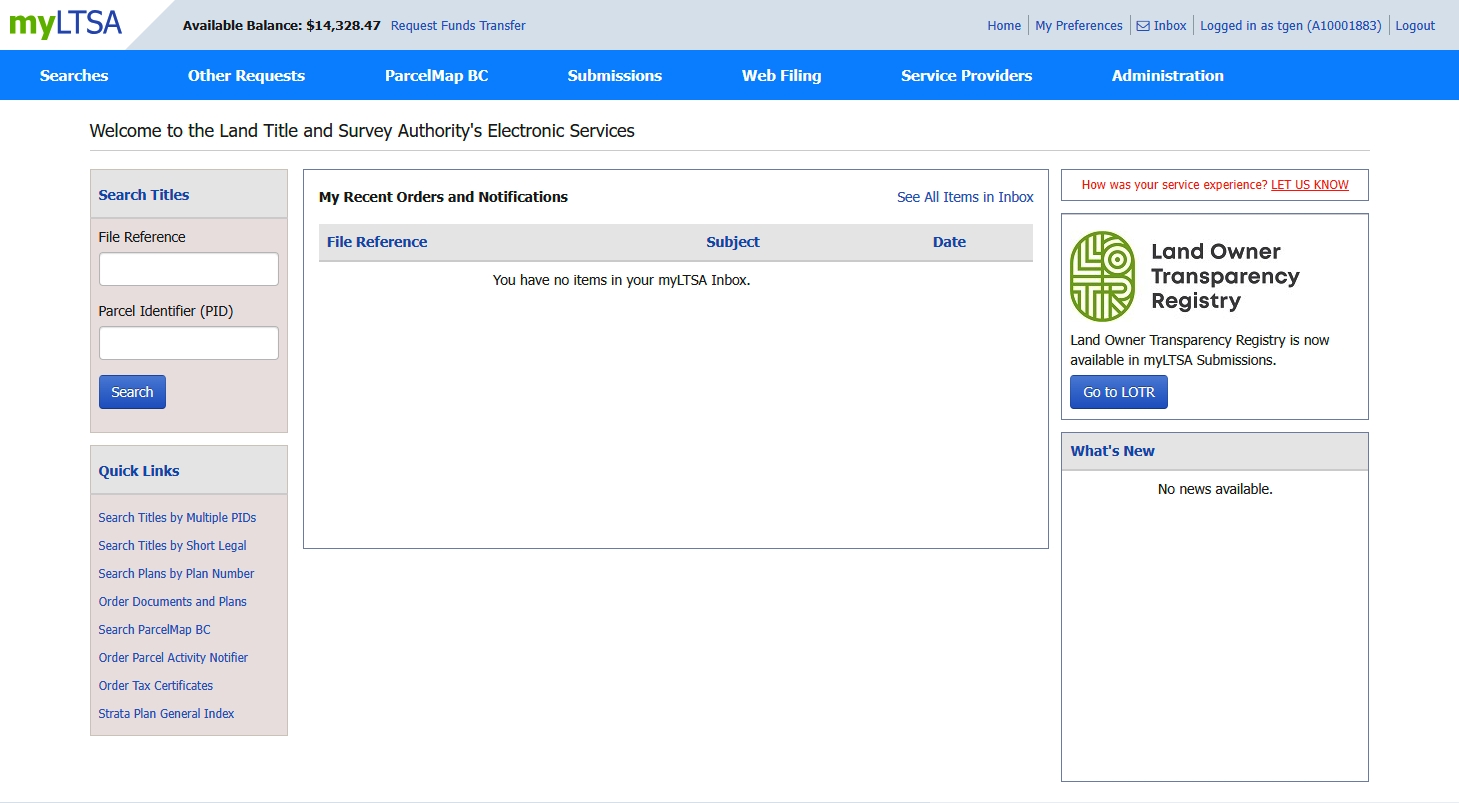This screenshot has width=1459, height=803.
Task: Click the Search button
Action: pos(132,392)
